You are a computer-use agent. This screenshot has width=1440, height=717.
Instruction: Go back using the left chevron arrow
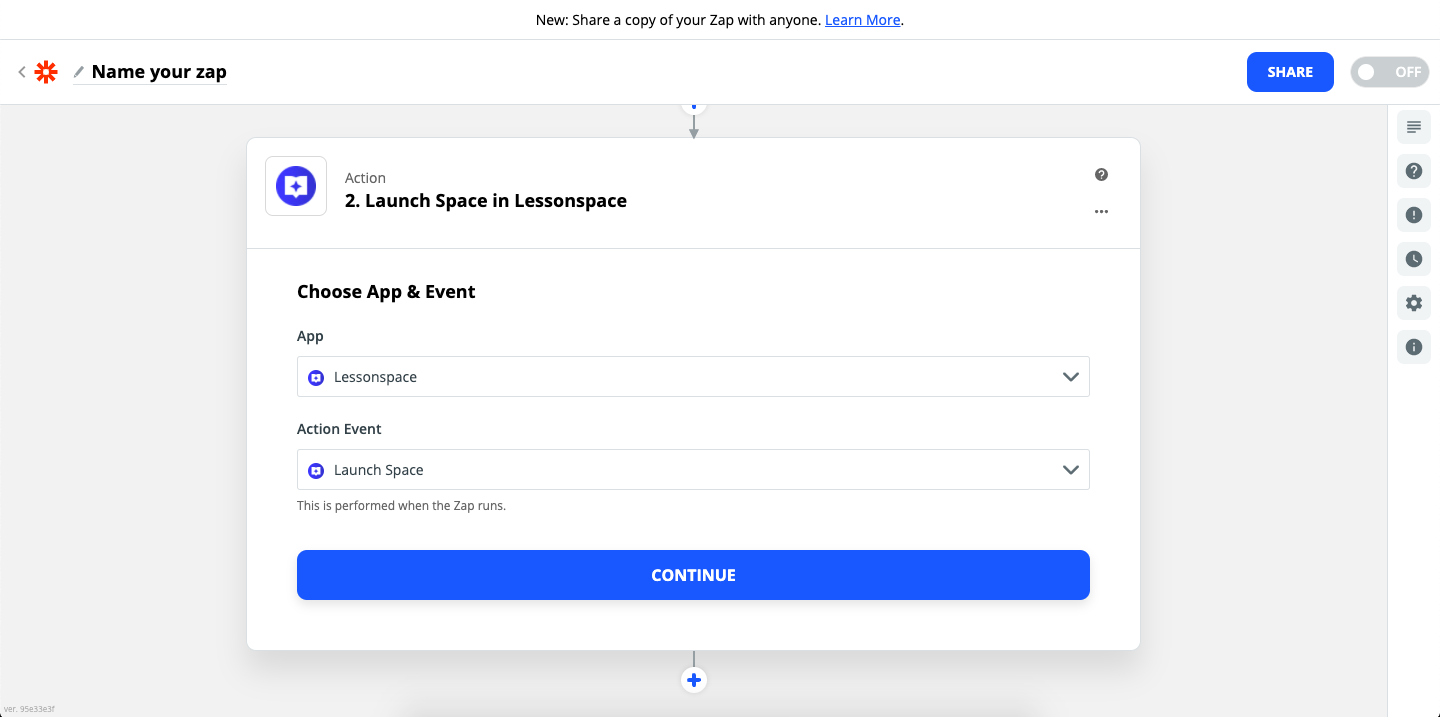22,72
